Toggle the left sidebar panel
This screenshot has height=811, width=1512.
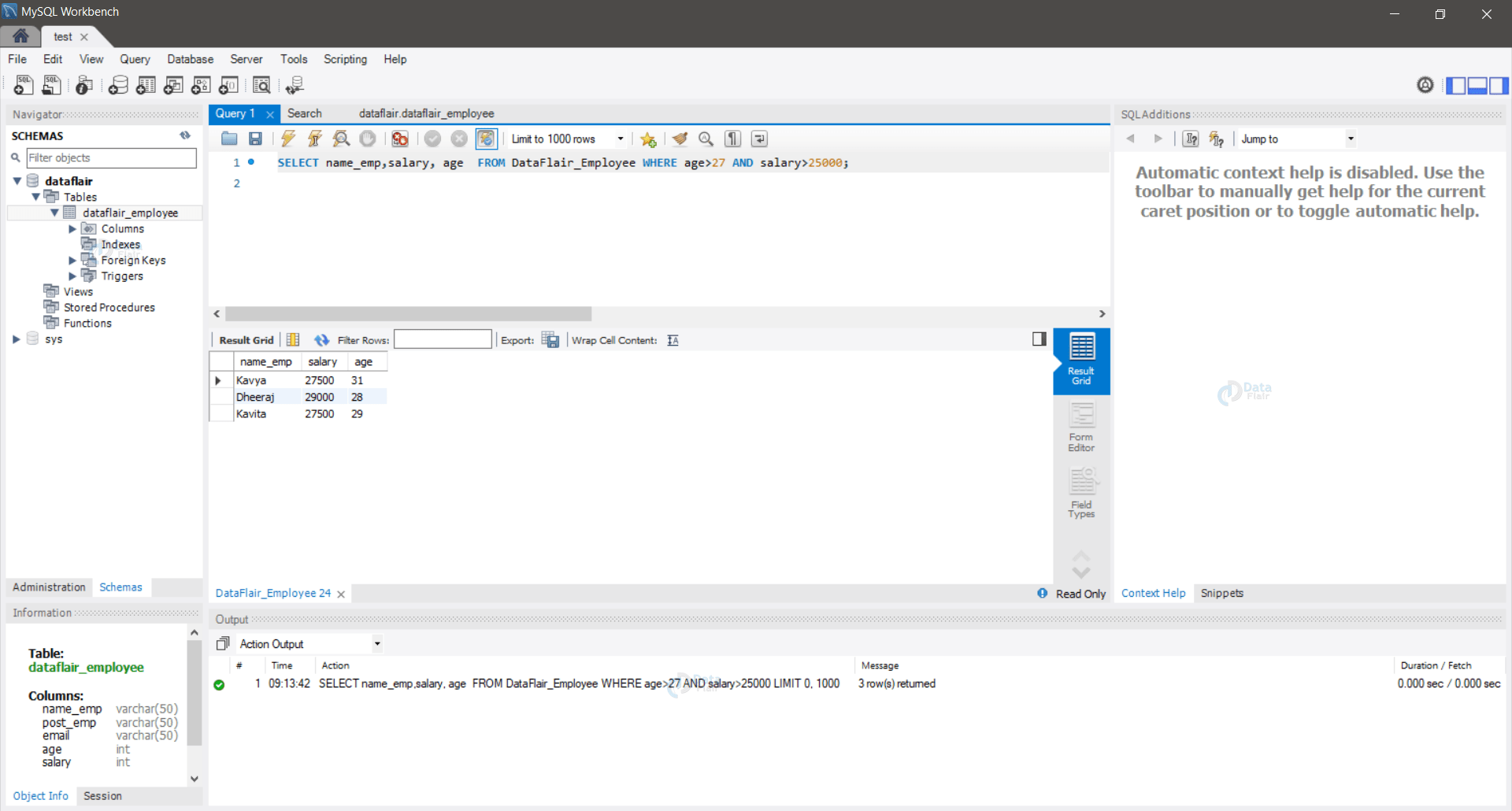tap(1456, 85)
